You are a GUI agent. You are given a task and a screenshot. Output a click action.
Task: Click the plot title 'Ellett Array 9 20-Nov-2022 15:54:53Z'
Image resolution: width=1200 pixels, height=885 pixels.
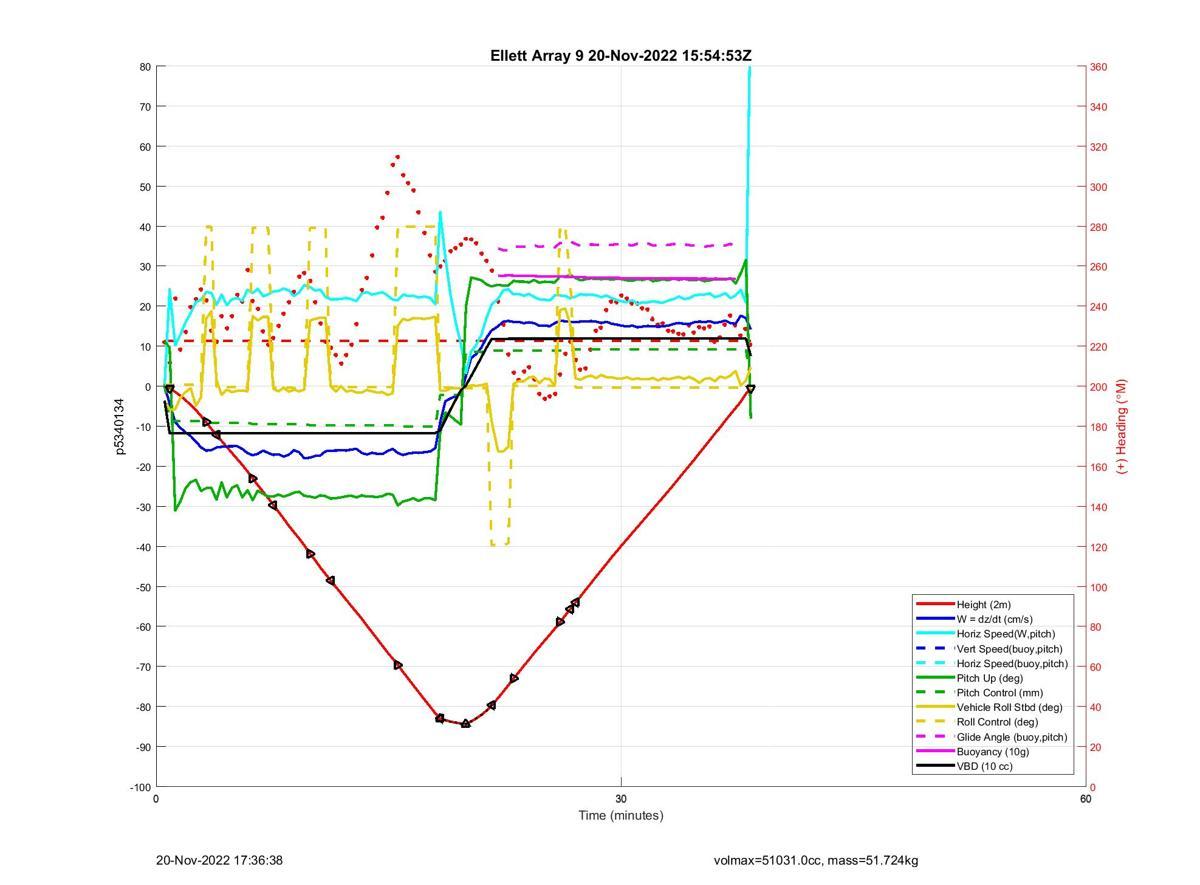[621, 56]
